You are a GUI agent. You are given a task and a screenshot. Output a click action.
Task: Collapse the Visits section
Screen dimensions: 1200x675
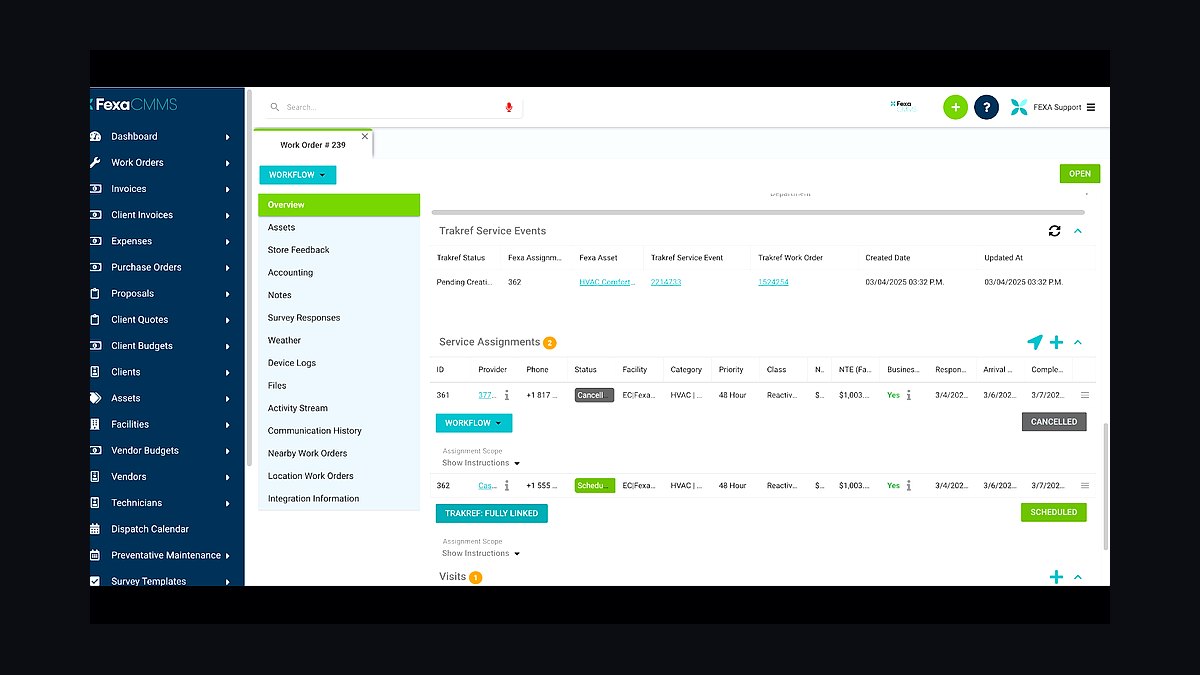coord(1078,577)
